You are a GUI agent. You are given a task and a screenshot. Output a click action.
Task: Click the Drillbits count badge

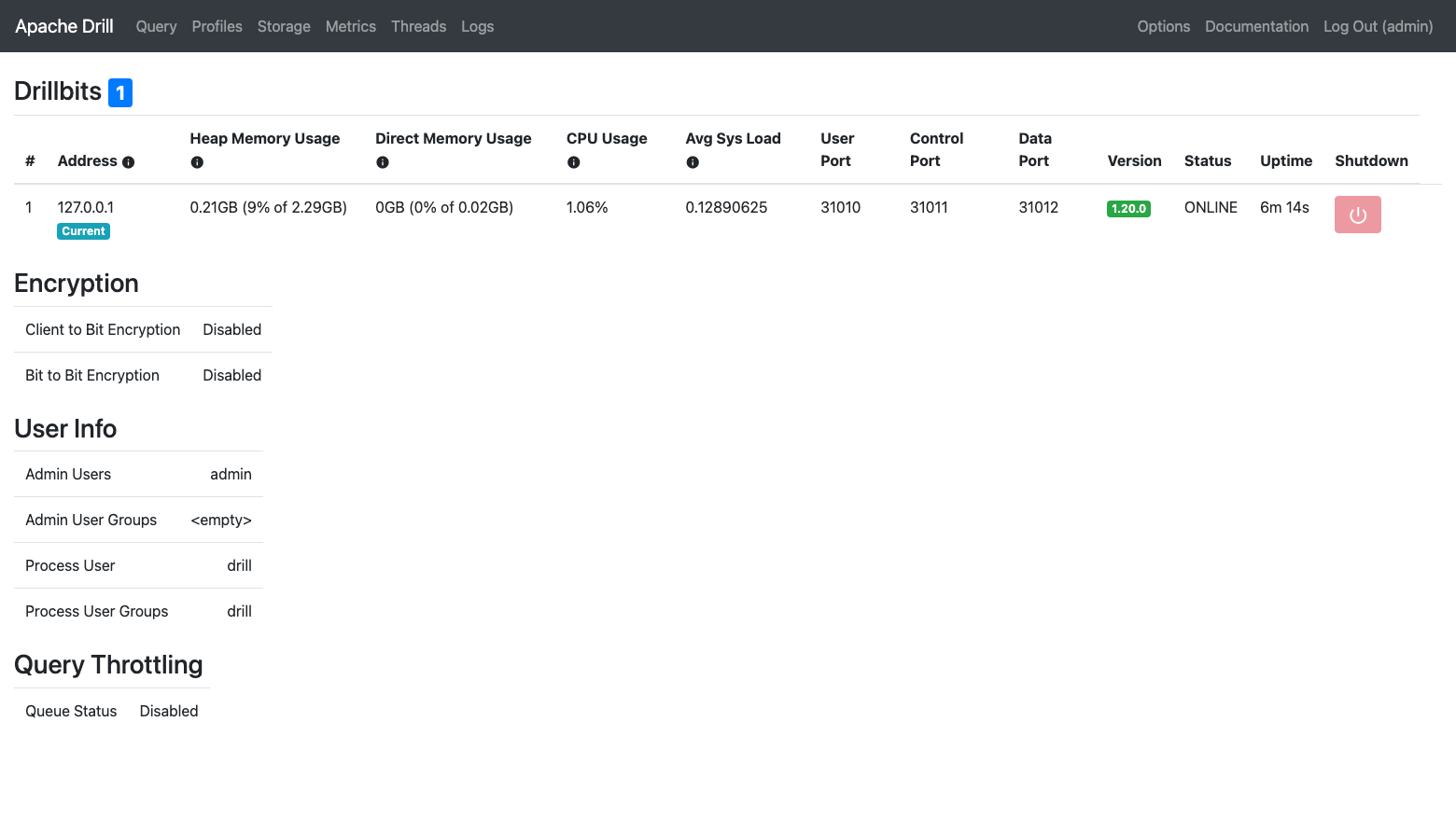120,92
